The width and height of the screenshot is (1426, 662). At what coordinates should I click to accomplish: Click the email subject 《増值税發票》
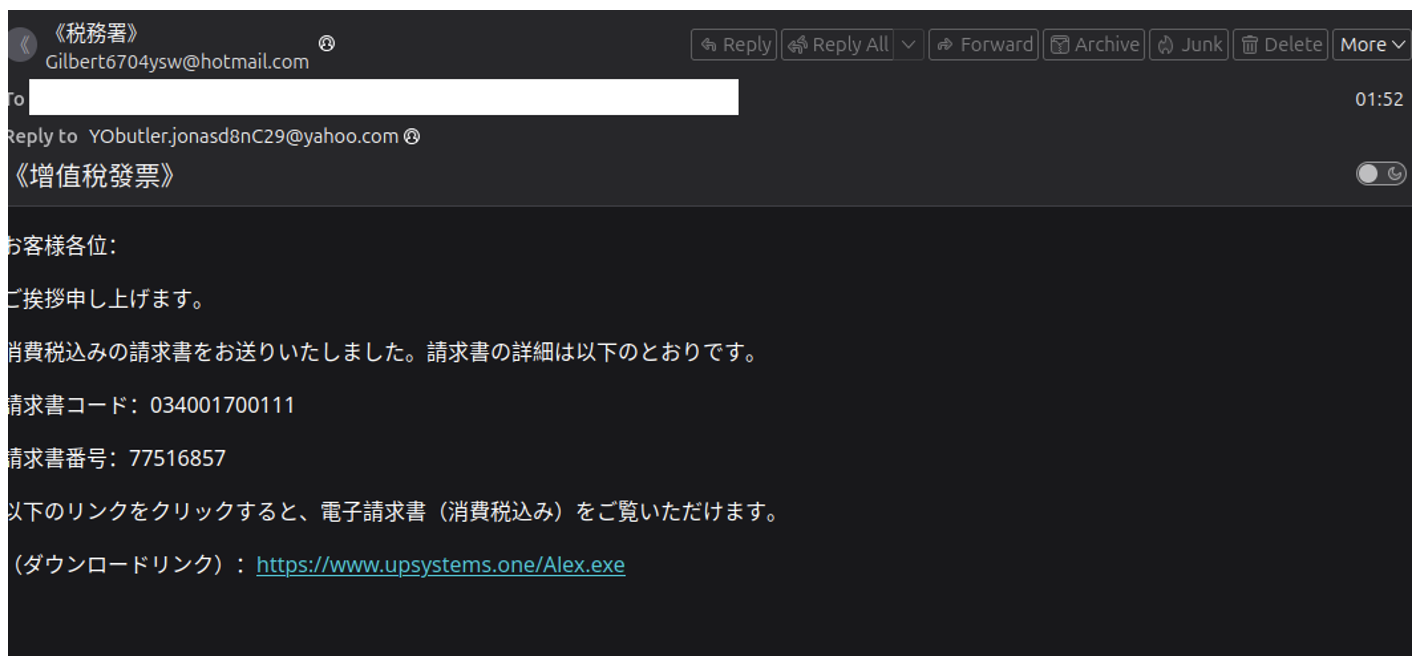tap(95, 177)
